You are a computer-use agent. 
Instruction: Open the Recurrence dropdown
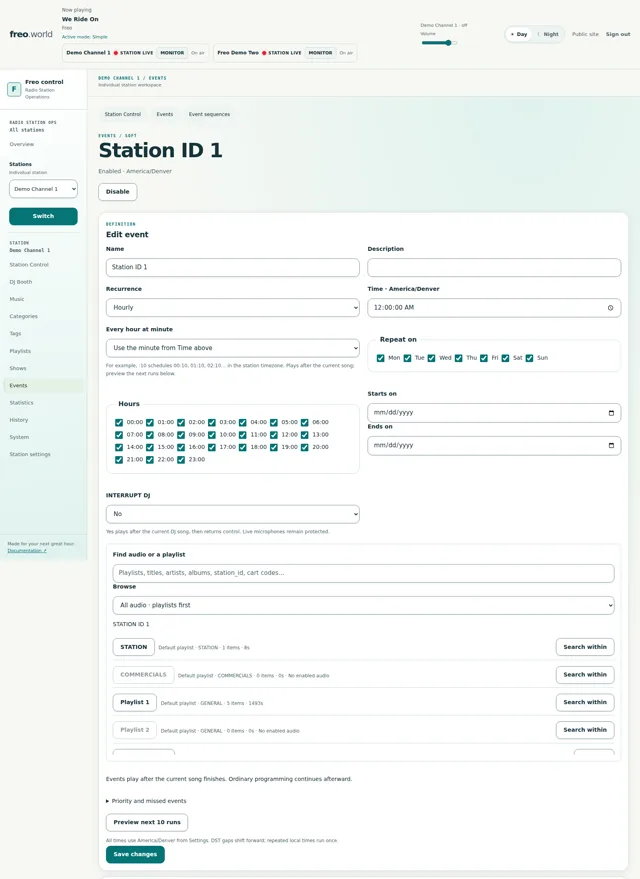[233, 308]
